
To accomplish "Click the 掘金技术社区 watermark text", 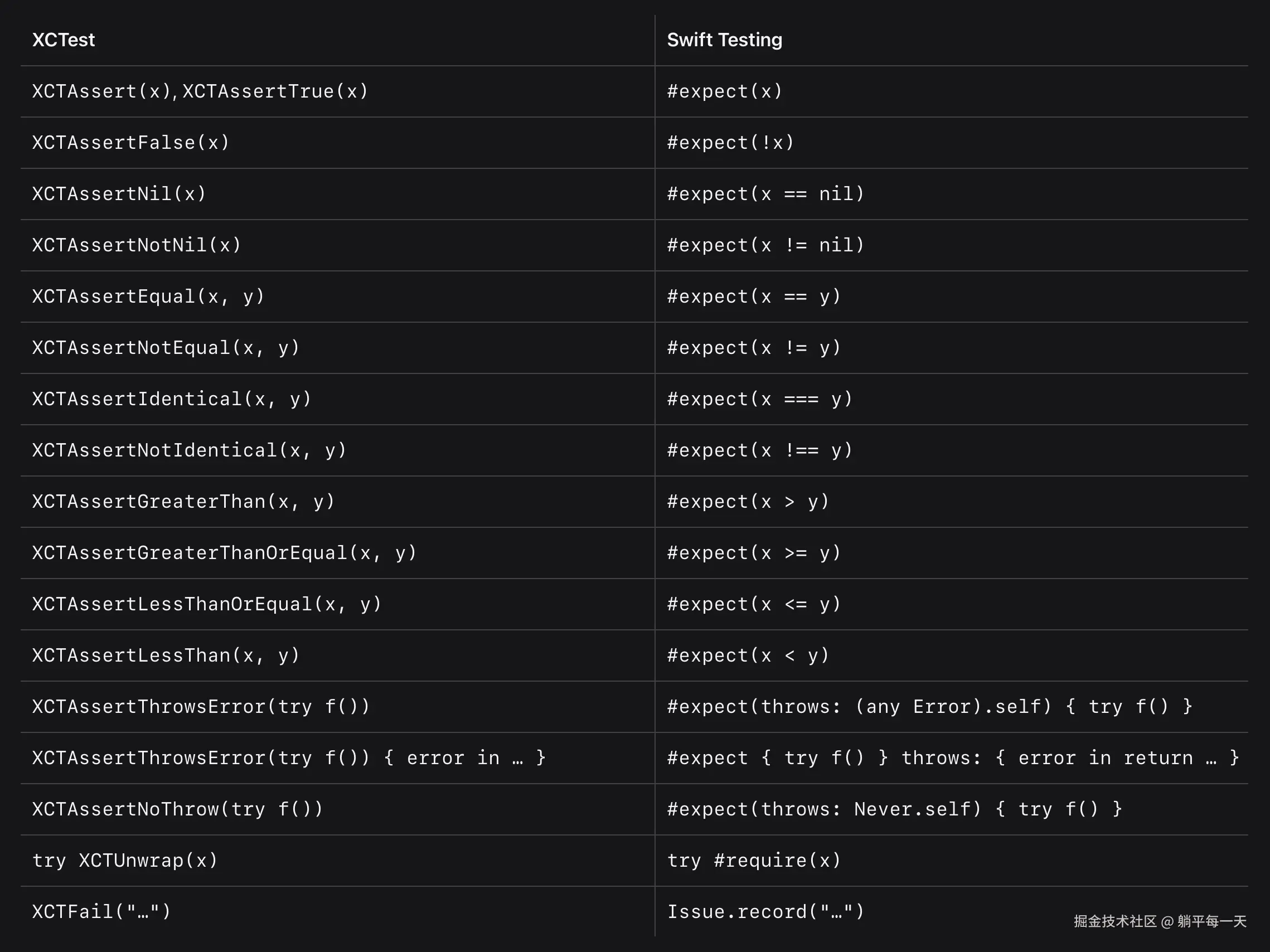I will coord(1115,921).
